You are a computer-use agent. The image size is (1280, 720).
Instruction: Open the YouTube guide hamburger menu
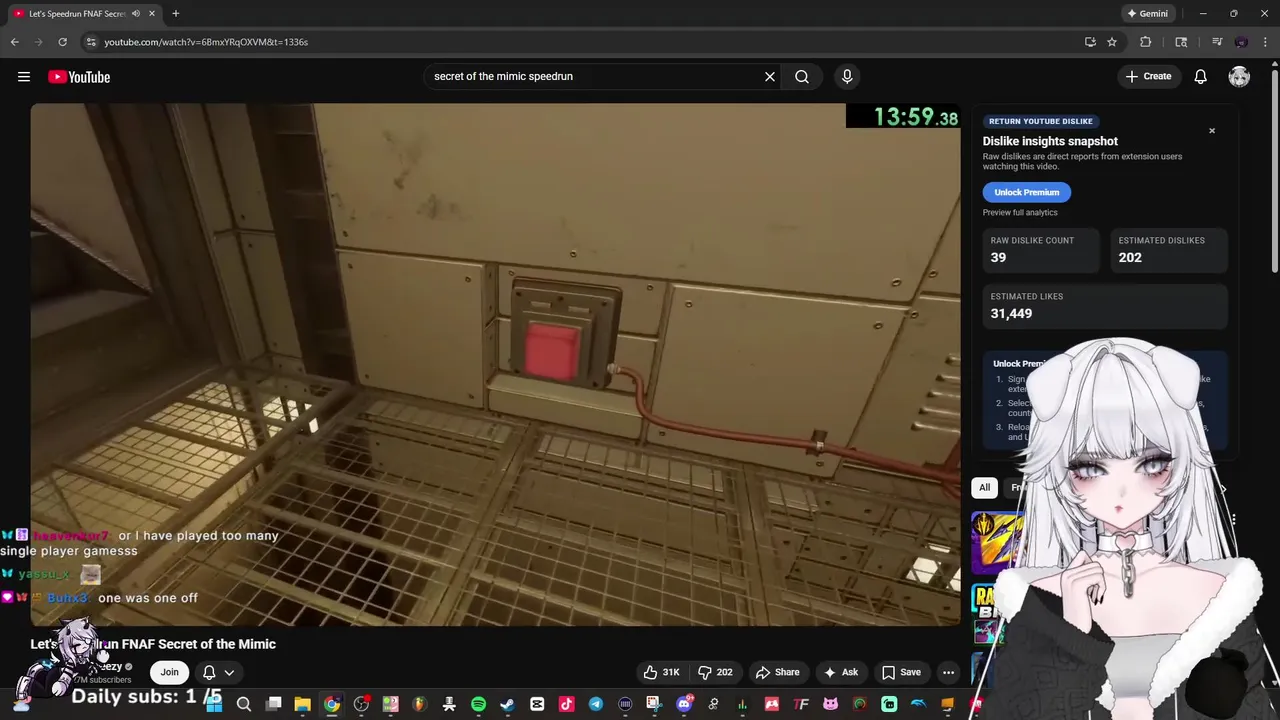(x=24, y=77)
